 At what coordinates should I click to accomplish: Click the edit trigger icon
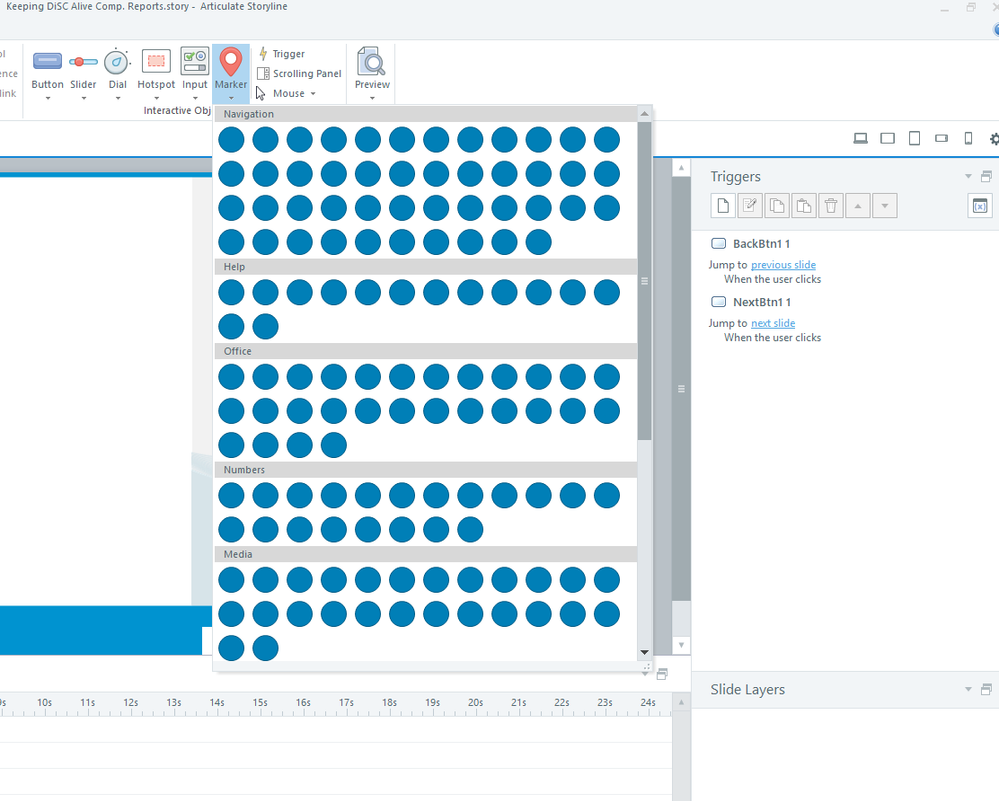750,206
